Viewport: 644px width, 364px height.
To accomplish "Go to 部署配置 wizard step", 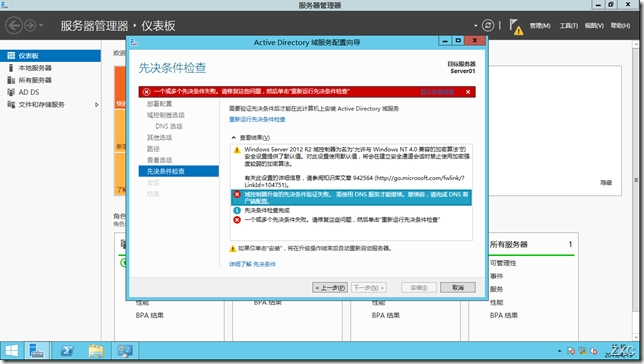I will click(x=159, y=104).
